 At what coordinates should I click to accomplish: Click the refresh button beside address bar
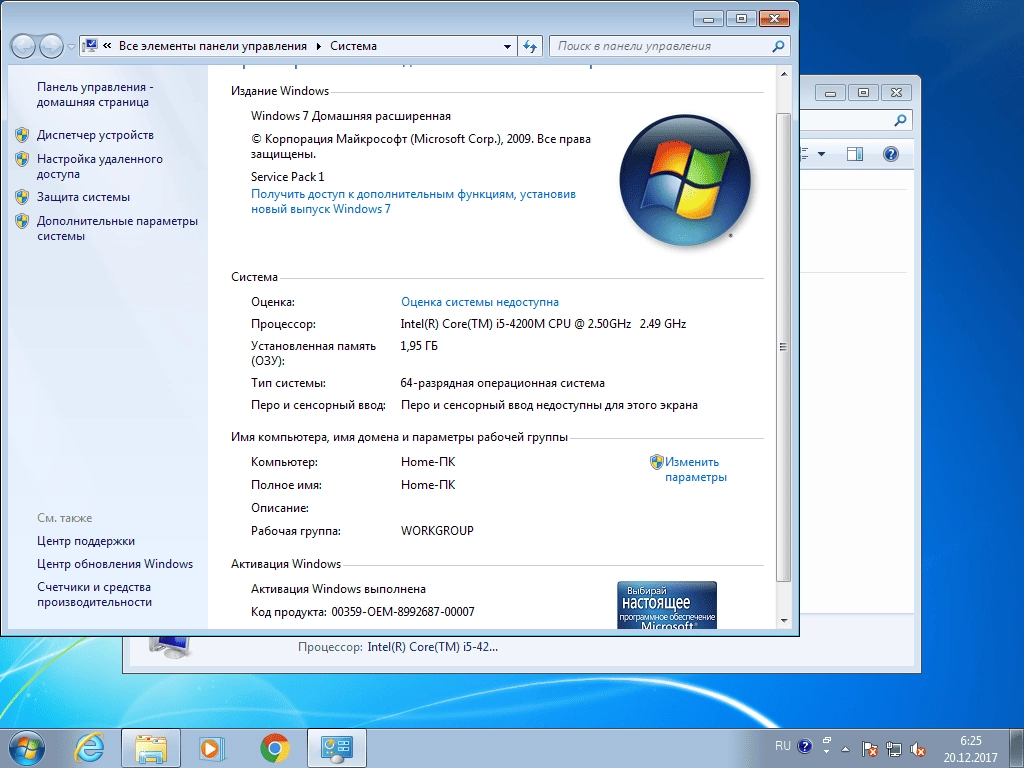[530, 46]
